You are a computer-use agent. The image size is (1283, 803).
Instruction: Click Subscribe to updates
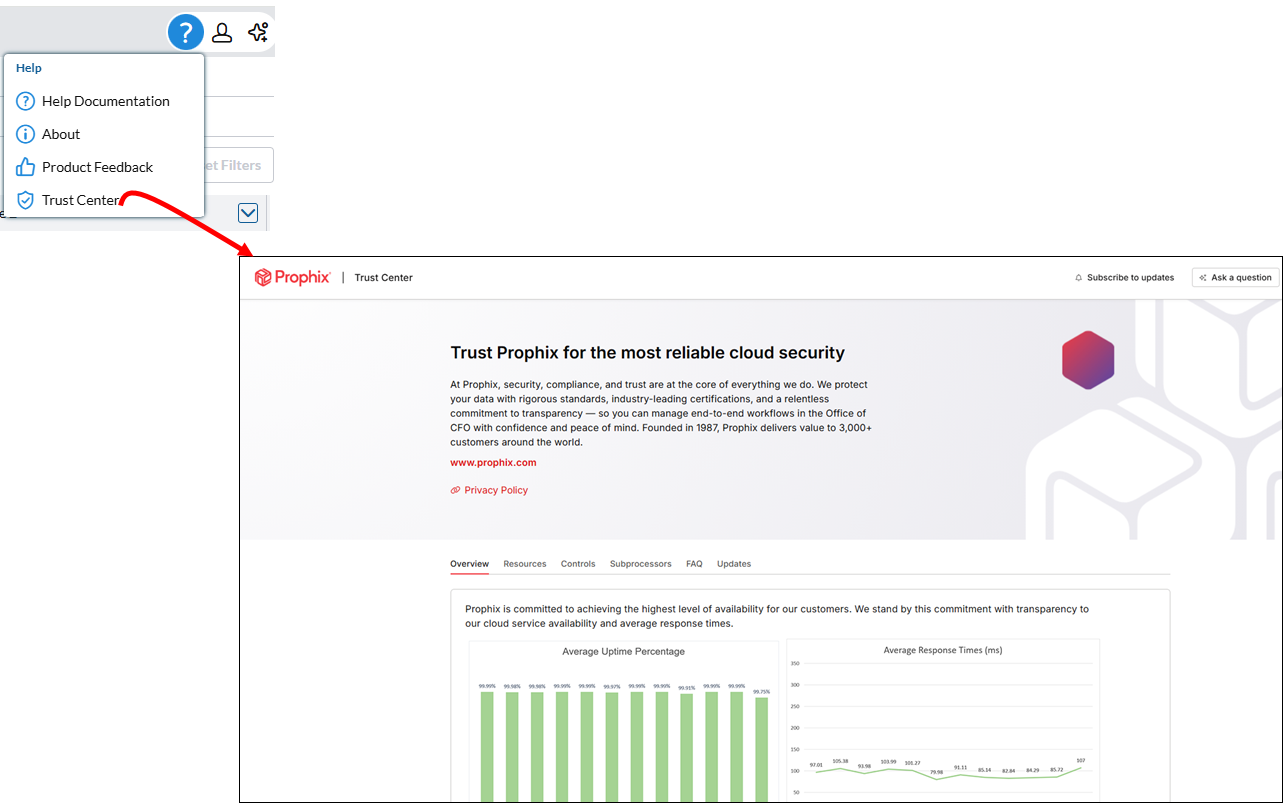click(x=1125, y=277)
